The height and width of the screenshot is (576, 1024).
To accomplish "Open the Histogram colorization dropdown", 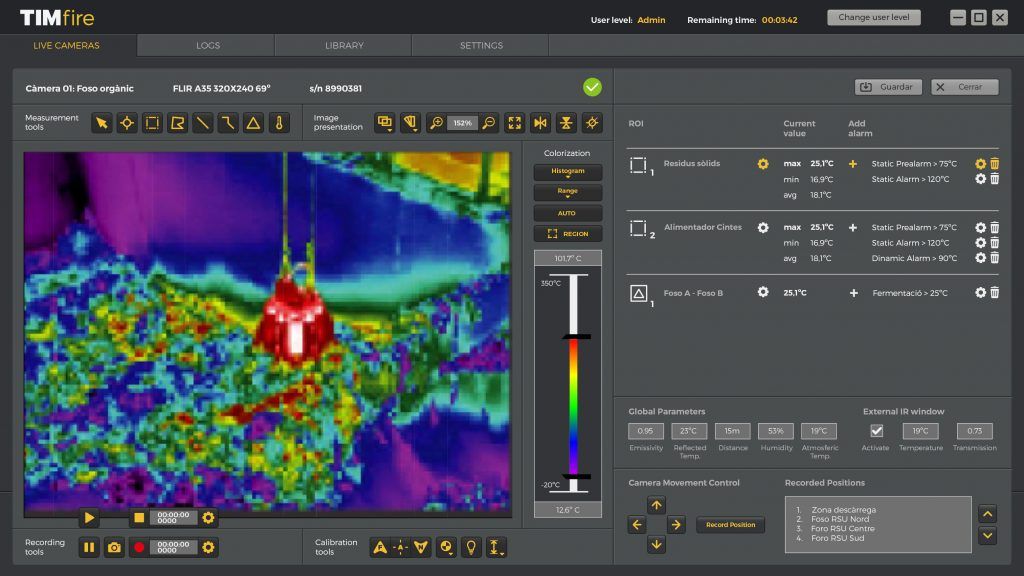I will [x=568, y=171].
